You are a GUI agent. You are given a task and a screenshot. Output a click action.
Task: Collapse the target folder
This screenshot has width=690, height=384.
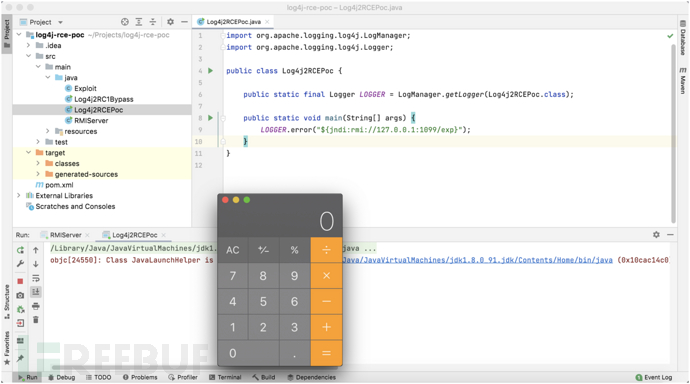pos(29,153)
